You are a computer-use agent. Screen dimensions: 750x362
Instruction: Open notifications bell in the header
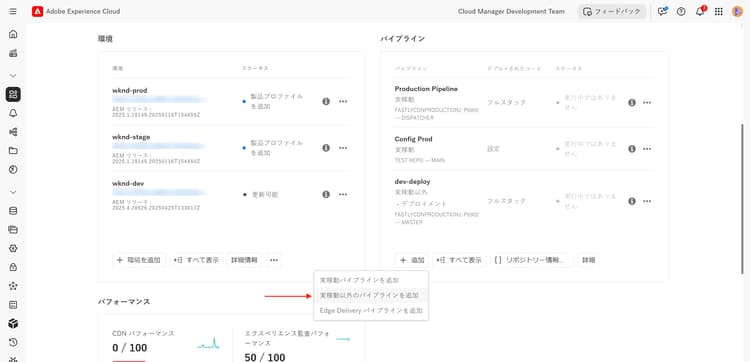coord(700,11)
